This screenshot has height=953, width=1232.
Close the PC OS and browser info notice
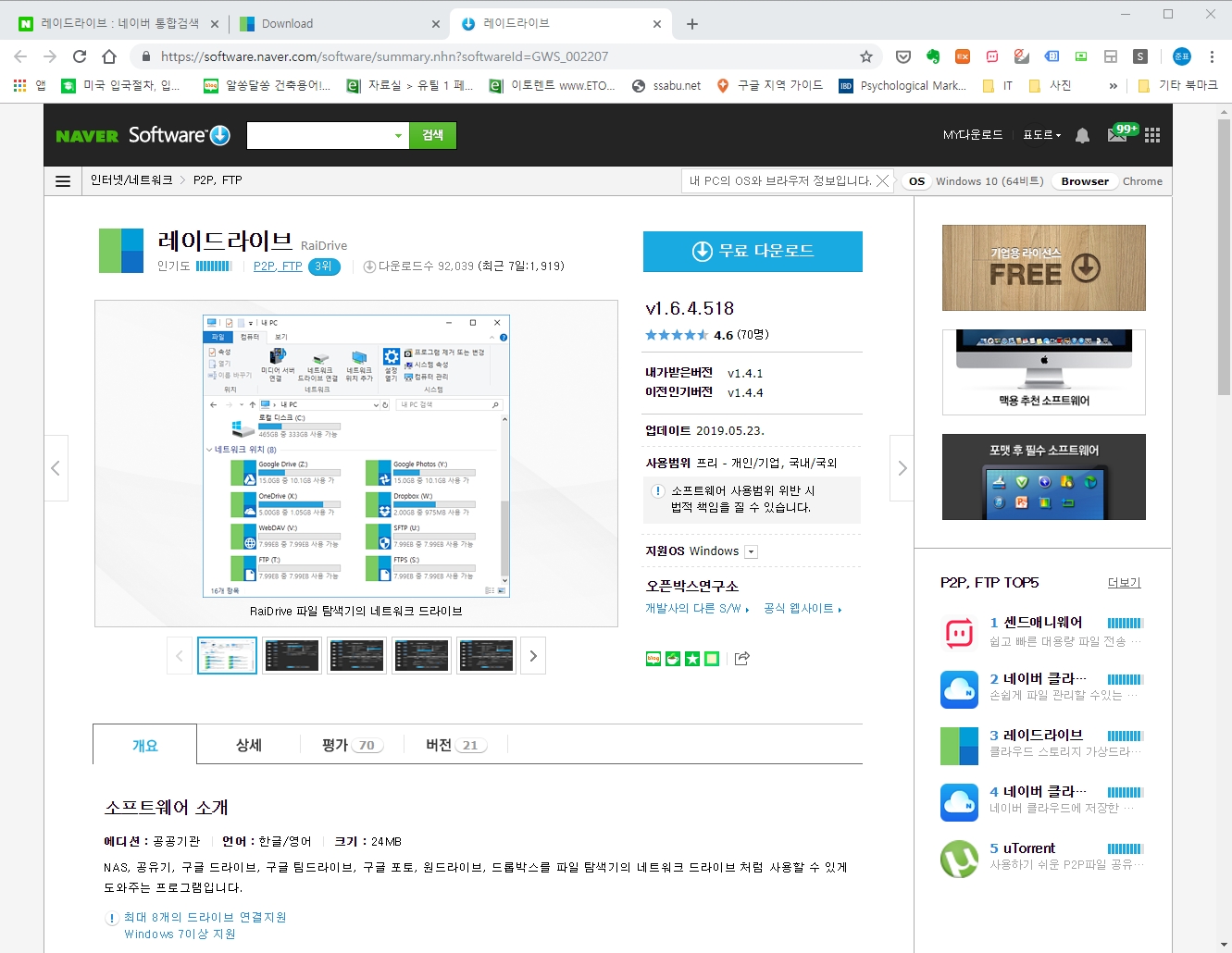point(883,180)
